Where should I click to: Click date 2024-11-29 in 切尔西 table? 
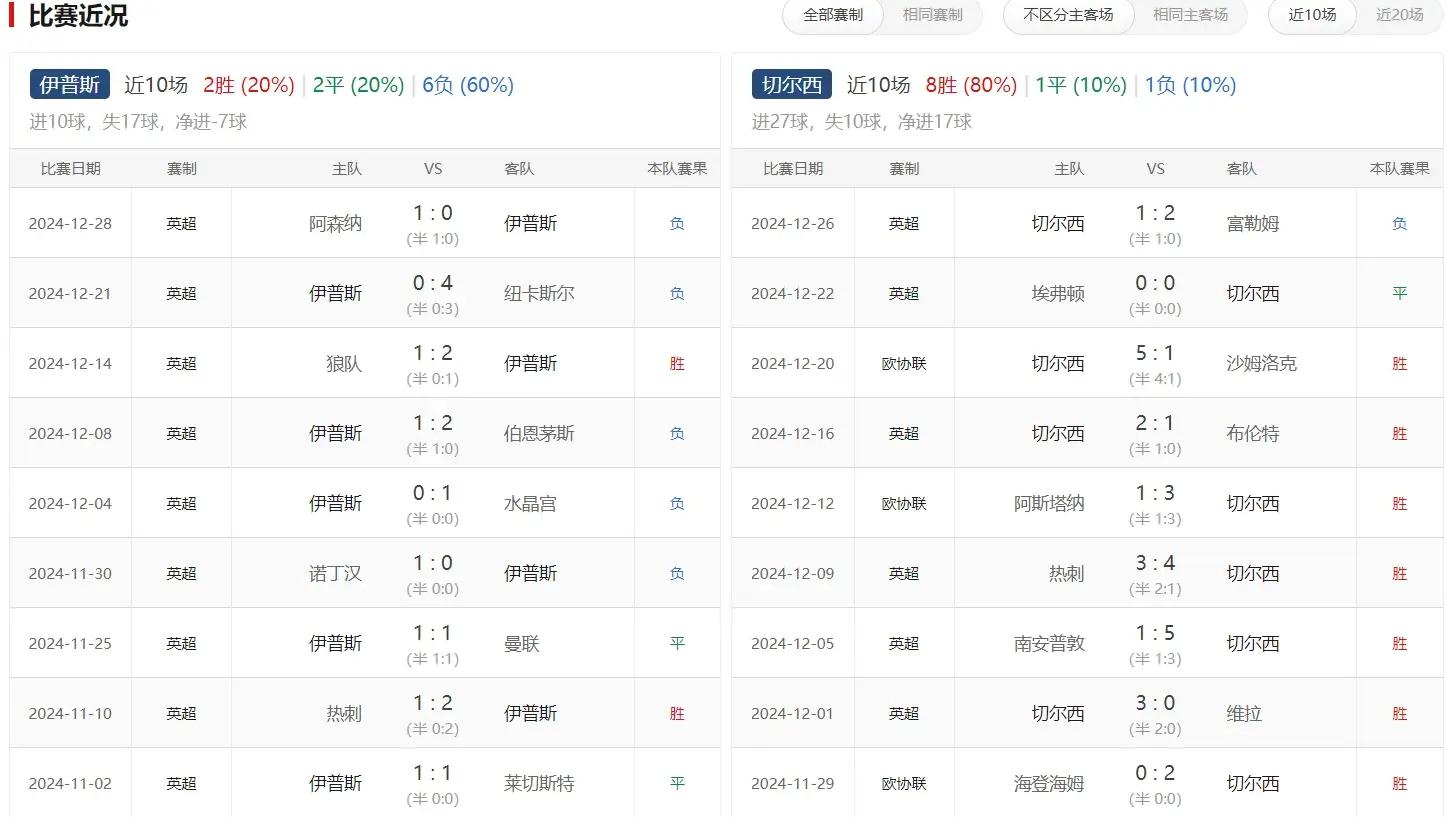click(x=792, y=783)
